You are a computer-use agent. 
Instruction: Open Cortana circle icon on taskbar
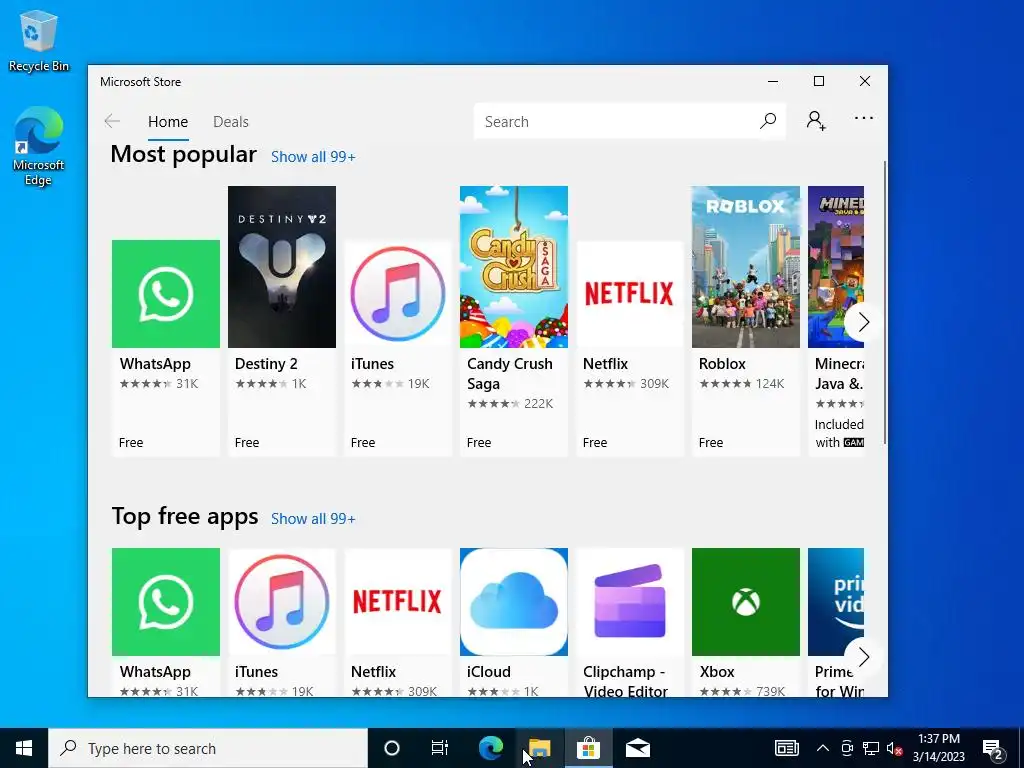pyautogui.click(x=392, y=748)
